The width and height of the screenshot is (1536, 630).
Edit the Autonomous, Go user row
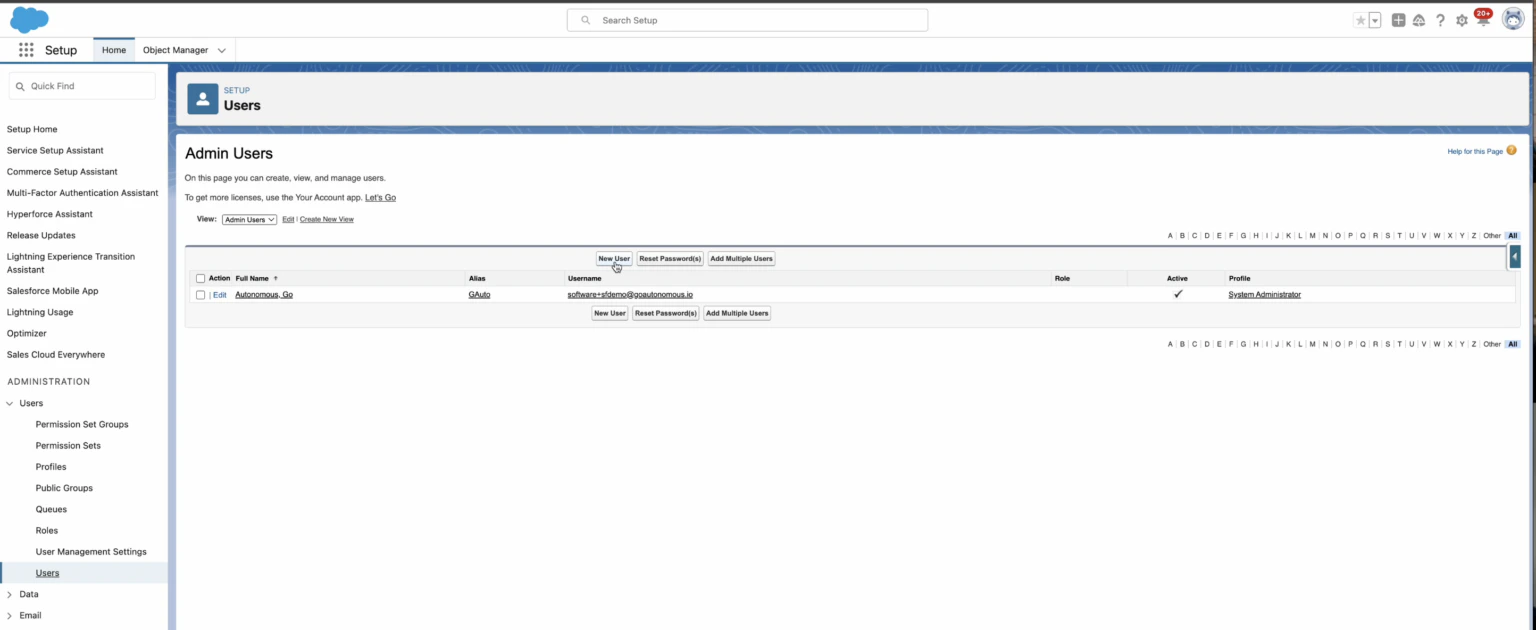coord(220,295)
